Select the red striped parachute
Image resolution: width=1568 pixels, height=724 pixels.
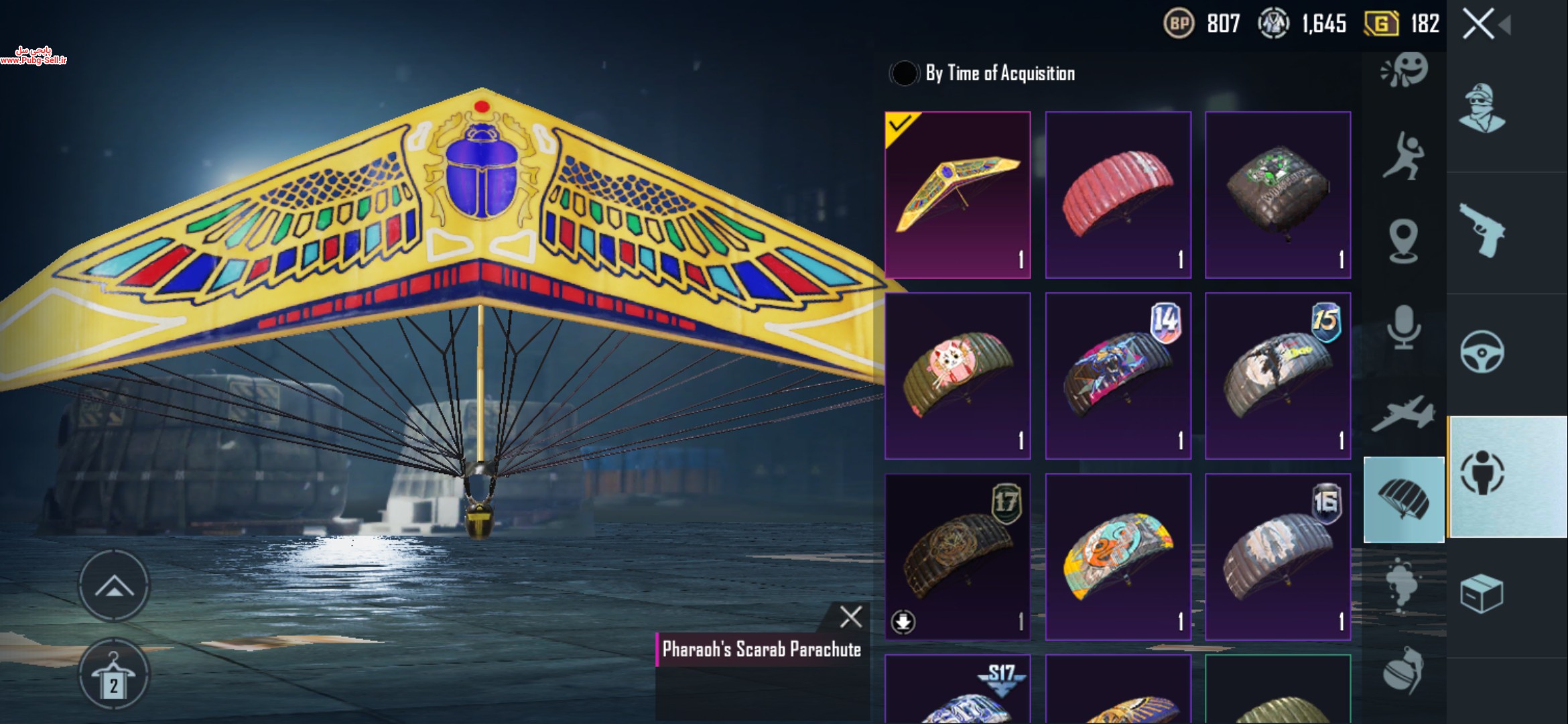pos(1118,195)
